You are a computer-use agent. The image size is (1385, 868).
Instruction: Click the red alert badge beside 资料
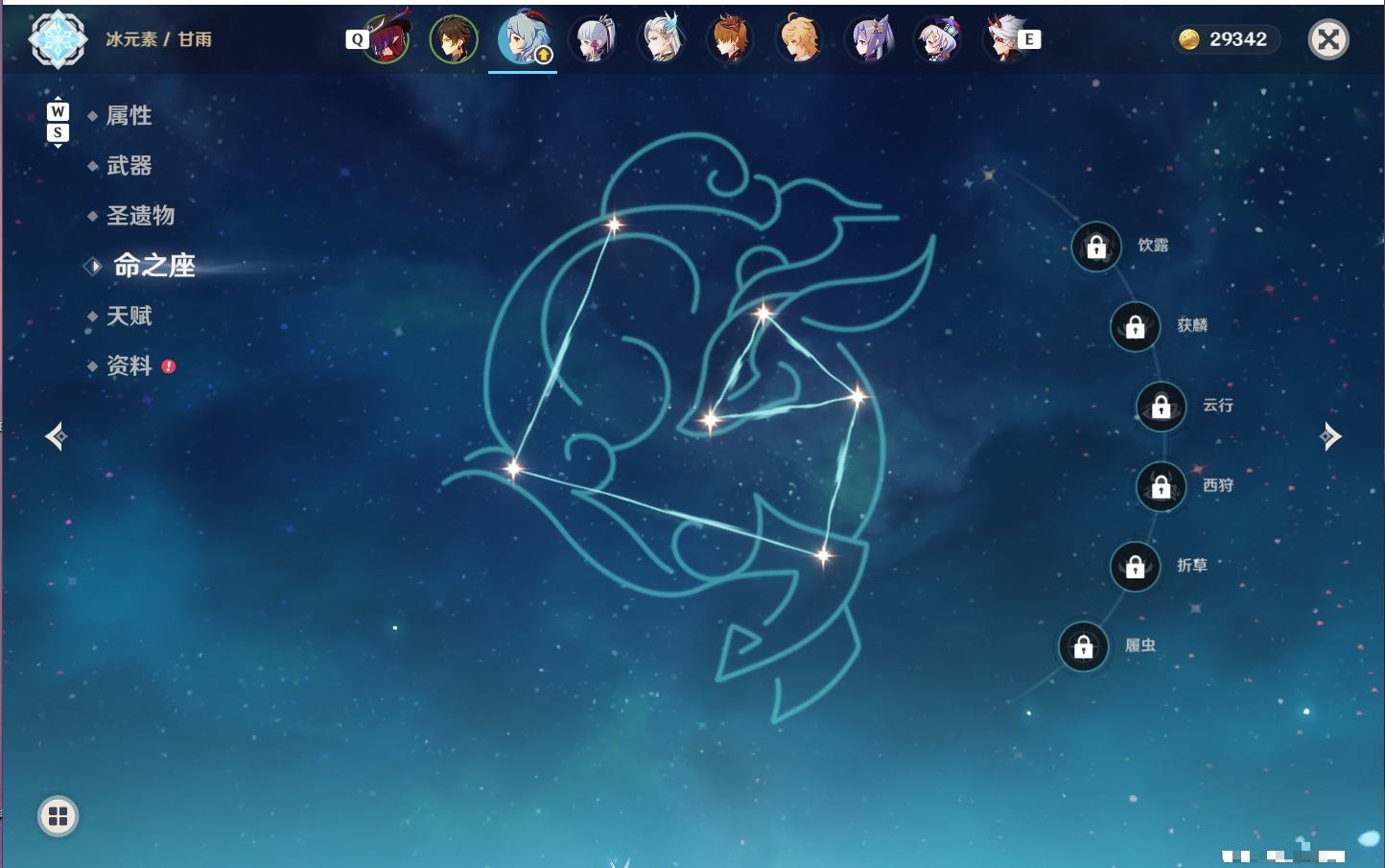[169, 366]
